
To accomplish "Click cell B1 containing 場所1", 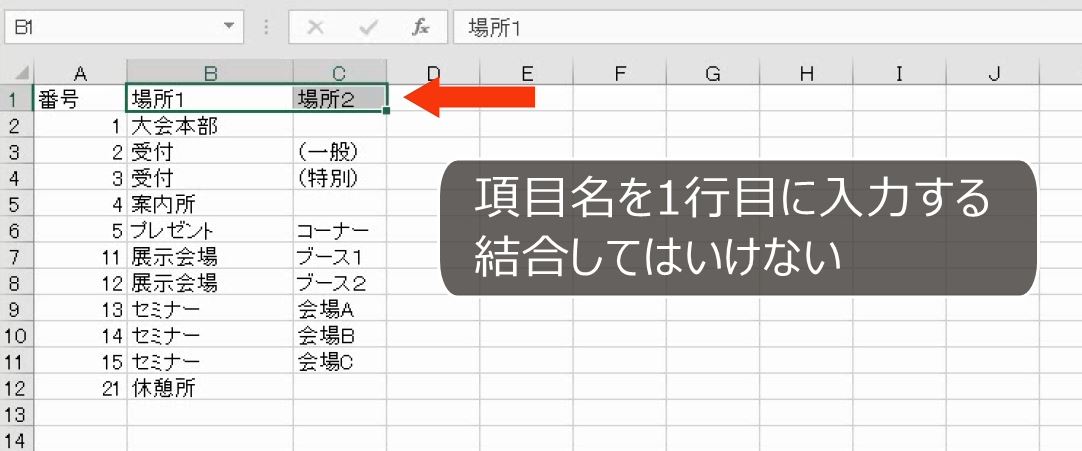I will (x=210, y=99).
